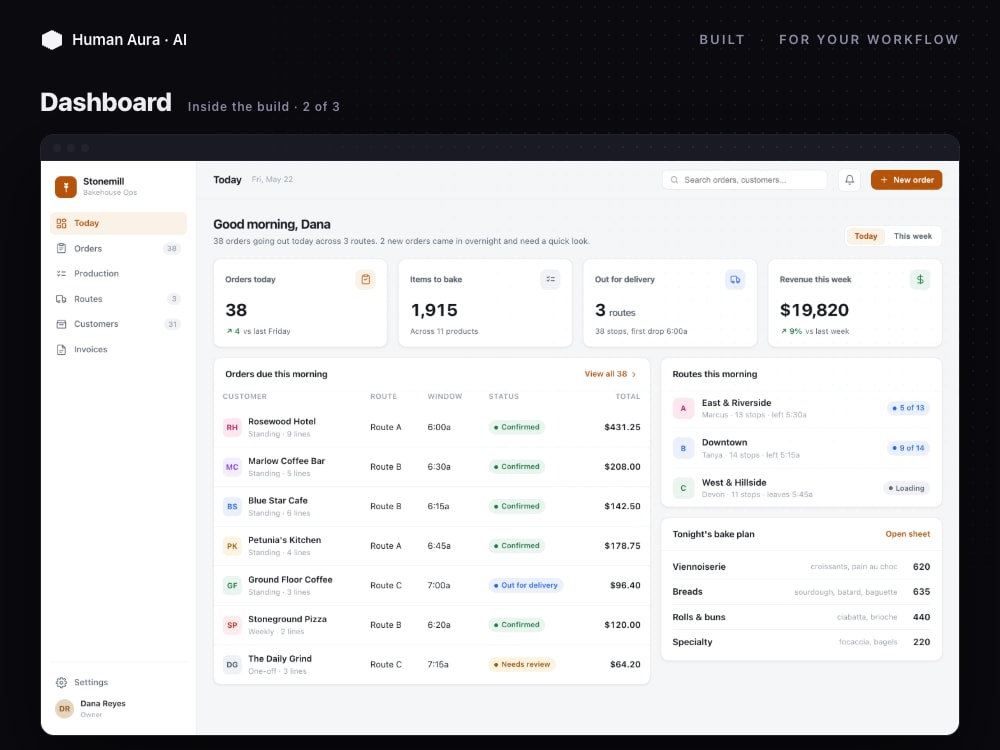Click the dollar icon on Revenue card

click(x=920, y=279)
